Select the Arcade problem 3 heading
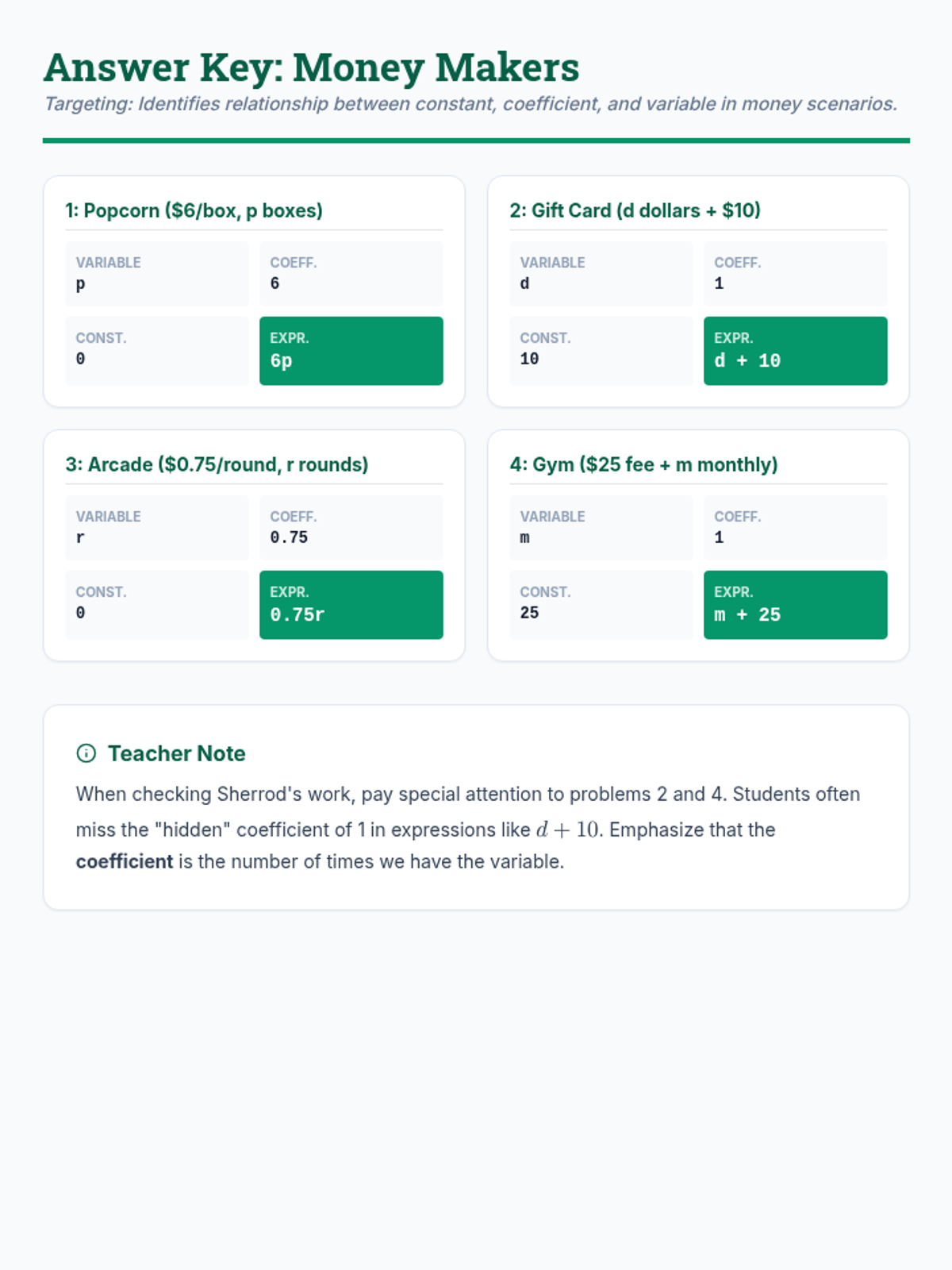The height and width of the screenshot is (1270, 952). point(217,464)
